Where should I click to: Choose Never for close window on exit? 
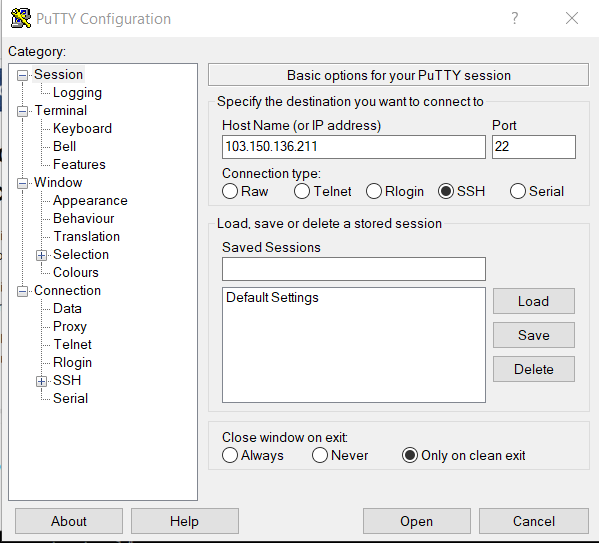pyautogui.click(x=320, y=455)
